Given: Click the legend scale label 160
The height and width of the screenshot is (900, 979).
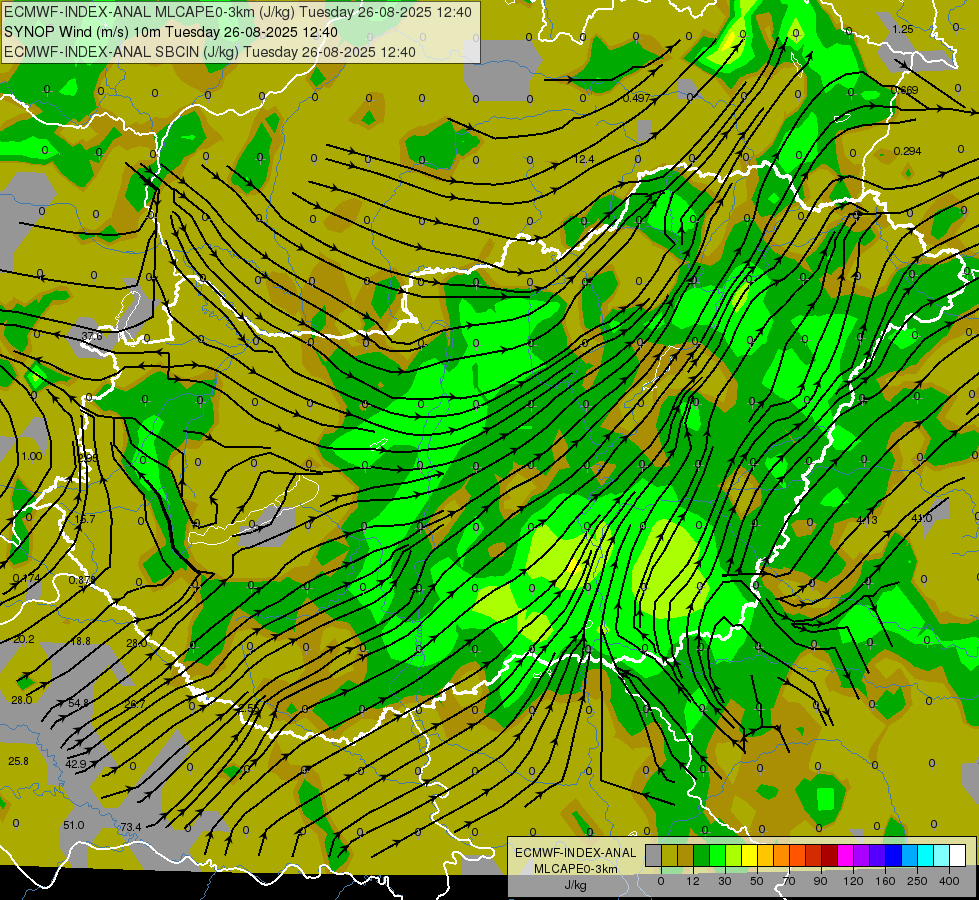Looking at the screenshot, I should click(x=885, y=881).
